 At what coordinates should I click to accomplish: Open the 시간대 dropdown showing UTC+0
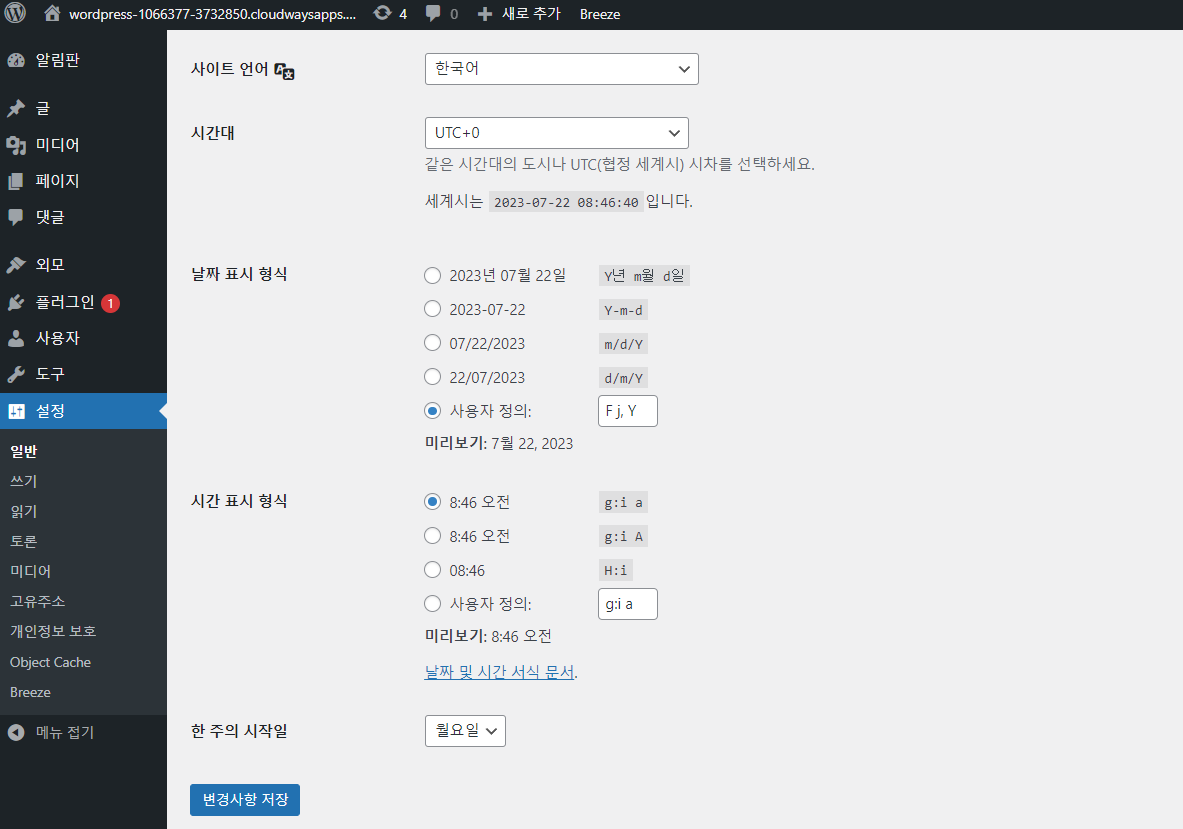tap(557, 133)
